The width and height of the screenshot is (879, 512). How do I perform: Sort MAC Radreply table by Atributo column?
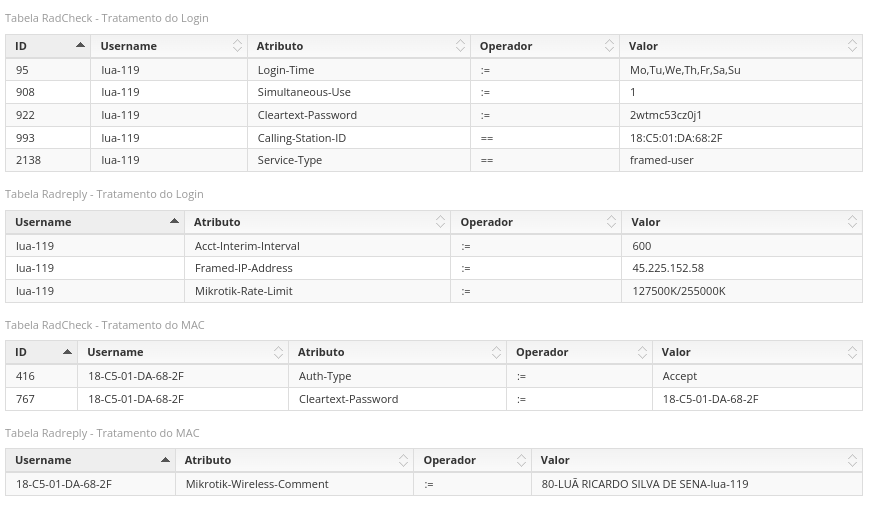(x=294, y=460)
